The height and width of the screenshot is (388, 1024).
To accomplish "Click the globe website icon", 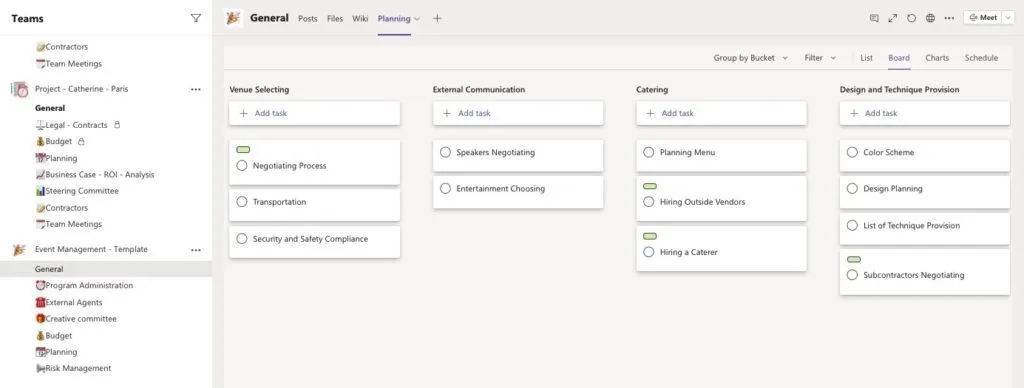I will click(930, 18).
